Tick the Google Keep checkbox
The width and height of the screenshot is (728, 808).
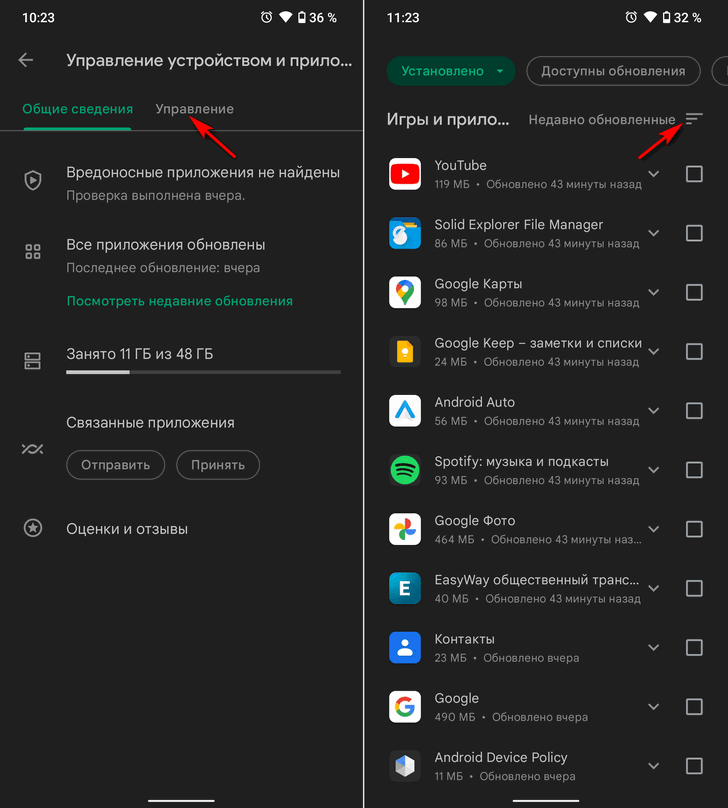tap(694, 351)
